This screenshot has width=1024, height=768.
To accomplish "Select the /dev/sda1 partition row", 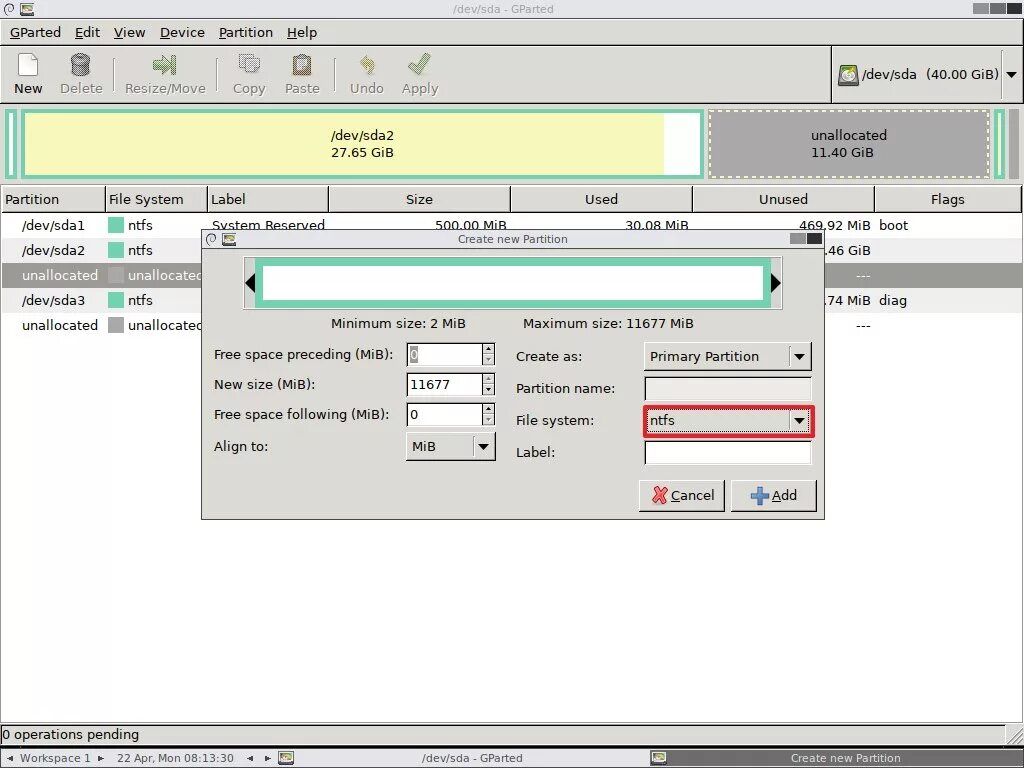I will (x=511, y=225).
